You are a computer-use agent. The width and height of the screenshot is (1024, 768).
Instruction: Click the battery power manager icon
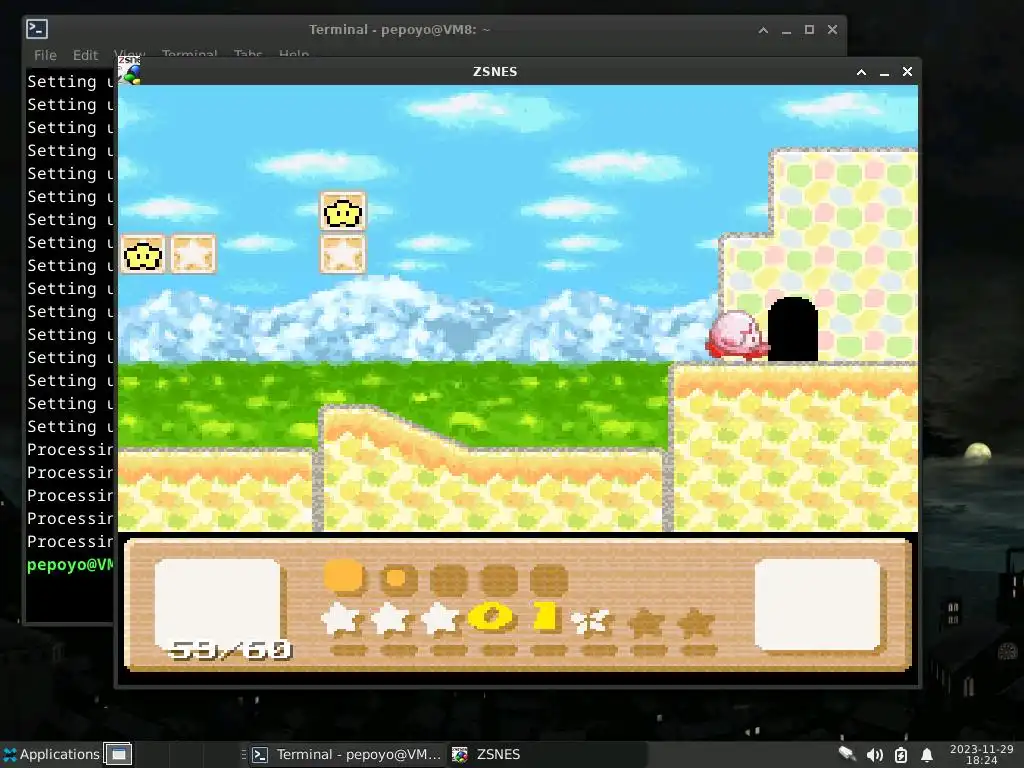pyautogui.click(x=901, y=755)
